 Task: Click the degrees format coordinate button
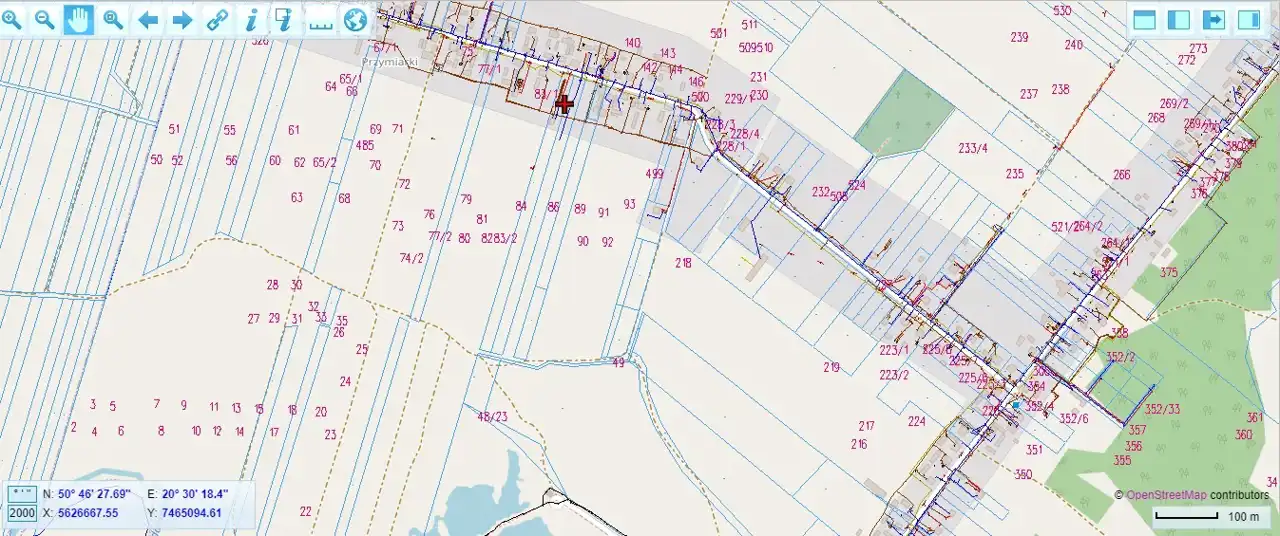click(21, 494)
